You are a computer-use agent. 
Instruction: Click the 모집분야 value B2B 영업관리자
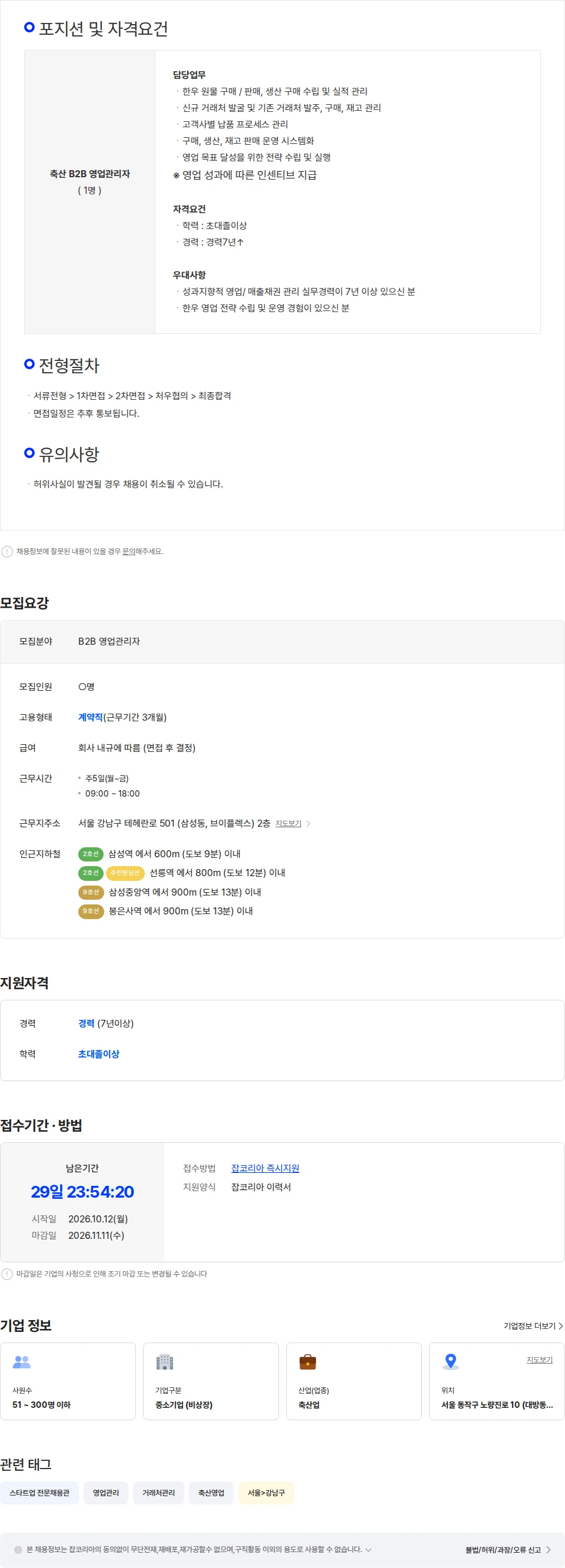[x=109, y=641]
